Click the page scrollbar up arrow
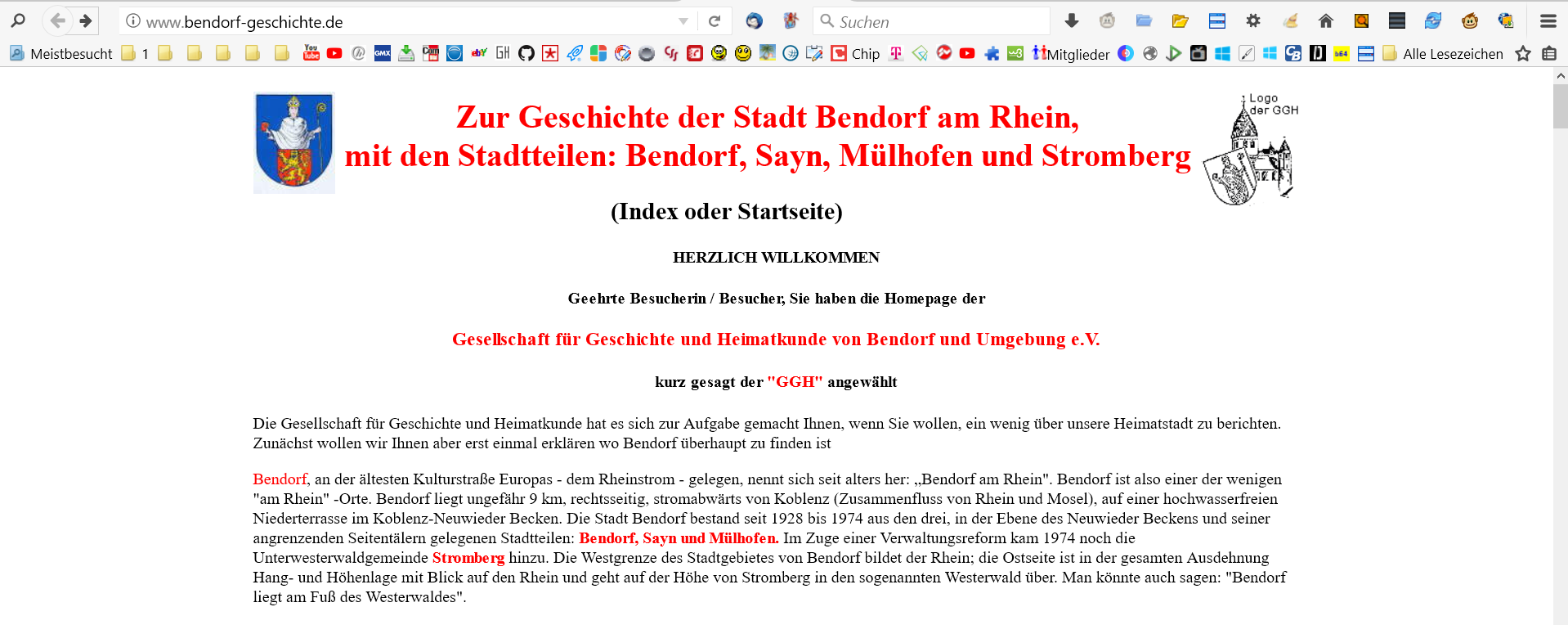 point(1561,75)
